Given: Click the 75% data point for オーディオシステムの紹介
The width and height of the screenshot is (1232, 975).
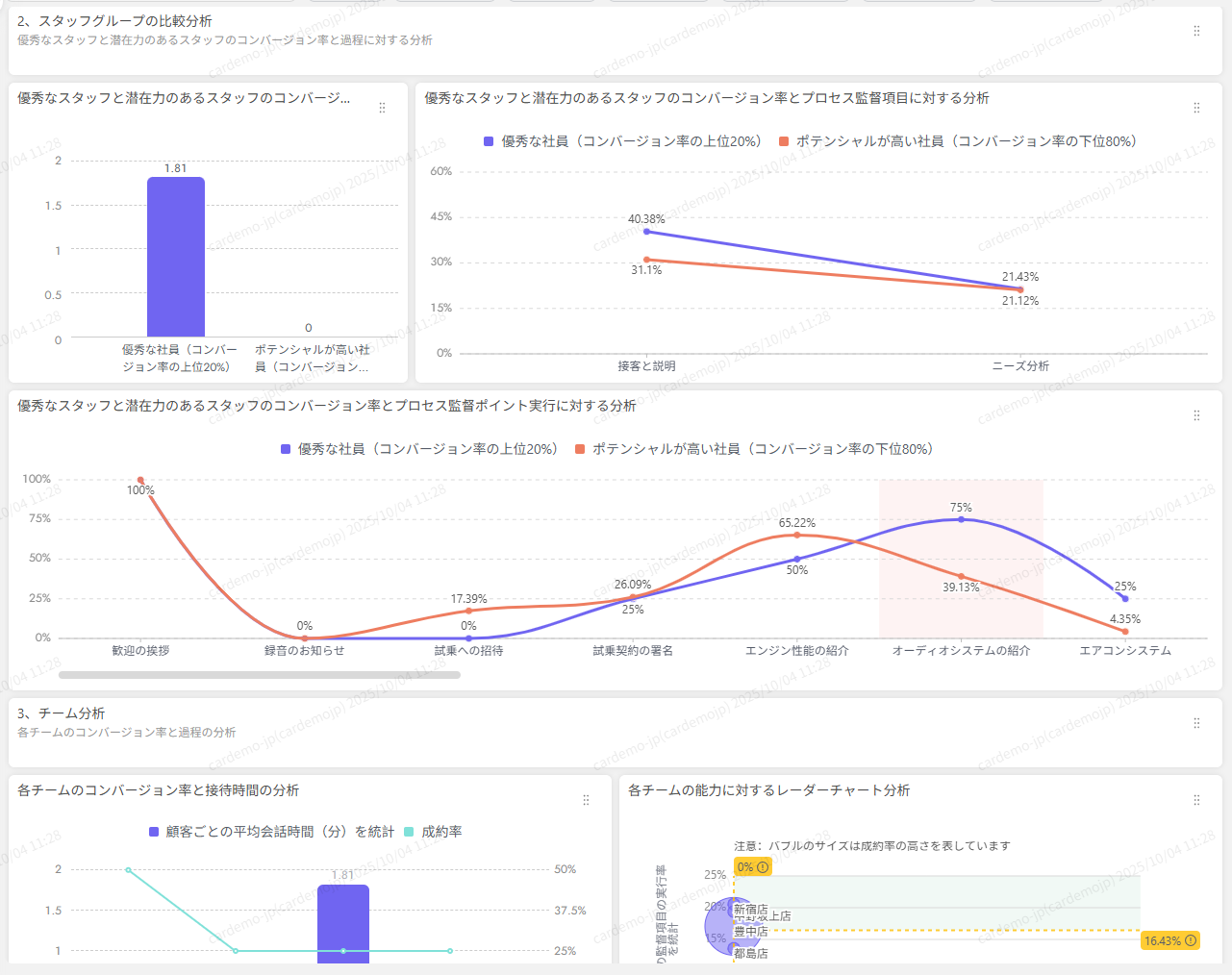Looking at the screenshot, I should [961, 520].
